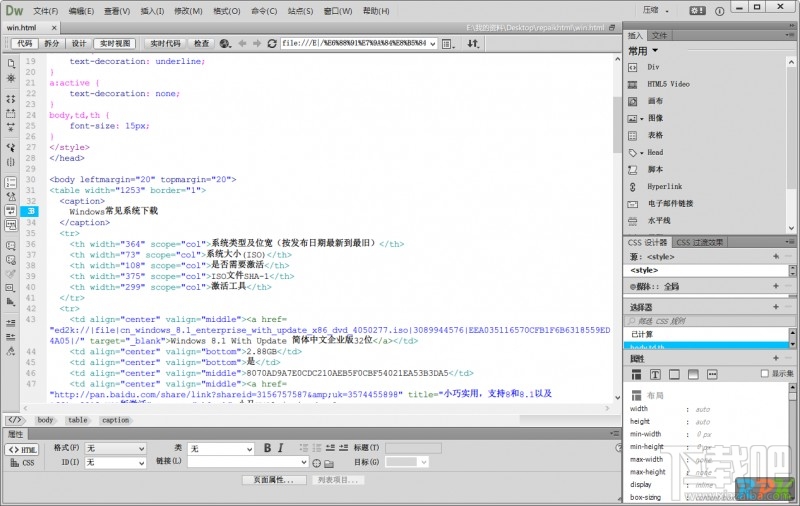Viewport: 800px width, 506px height.
Task: Expand the 图像 image insert dropdown arrow
Action: point(642,119)
